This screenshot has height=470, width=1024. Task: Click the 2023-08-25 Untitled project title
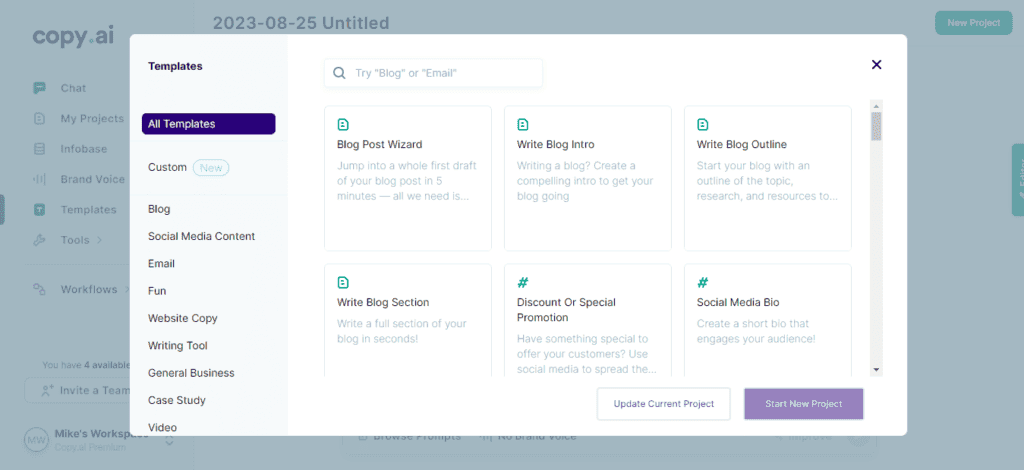coord(301,24)
